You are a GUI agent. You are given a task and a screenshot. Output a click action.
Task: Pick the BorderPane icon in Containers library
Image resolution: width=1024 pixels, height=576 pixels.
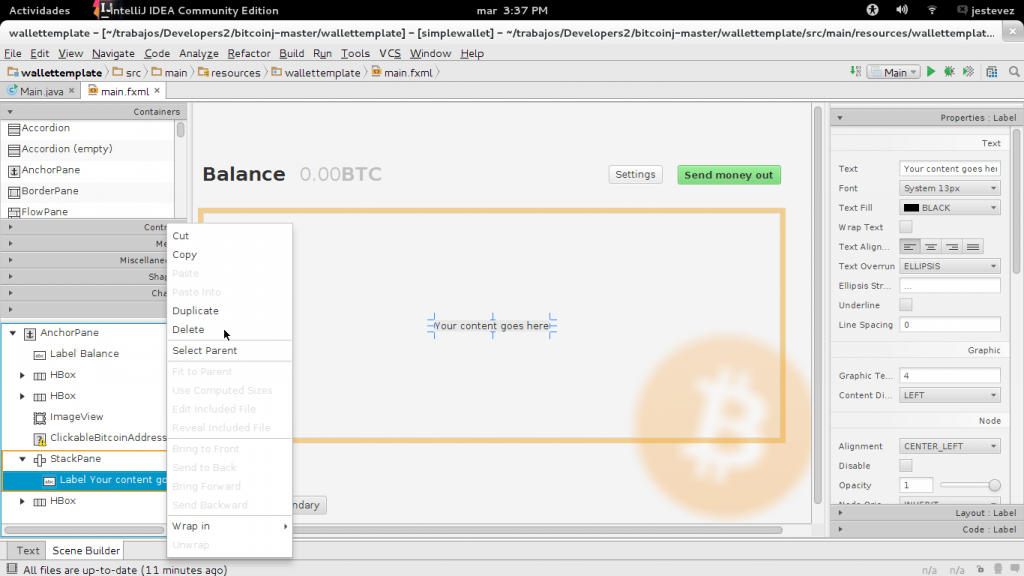tap(14, 192)
